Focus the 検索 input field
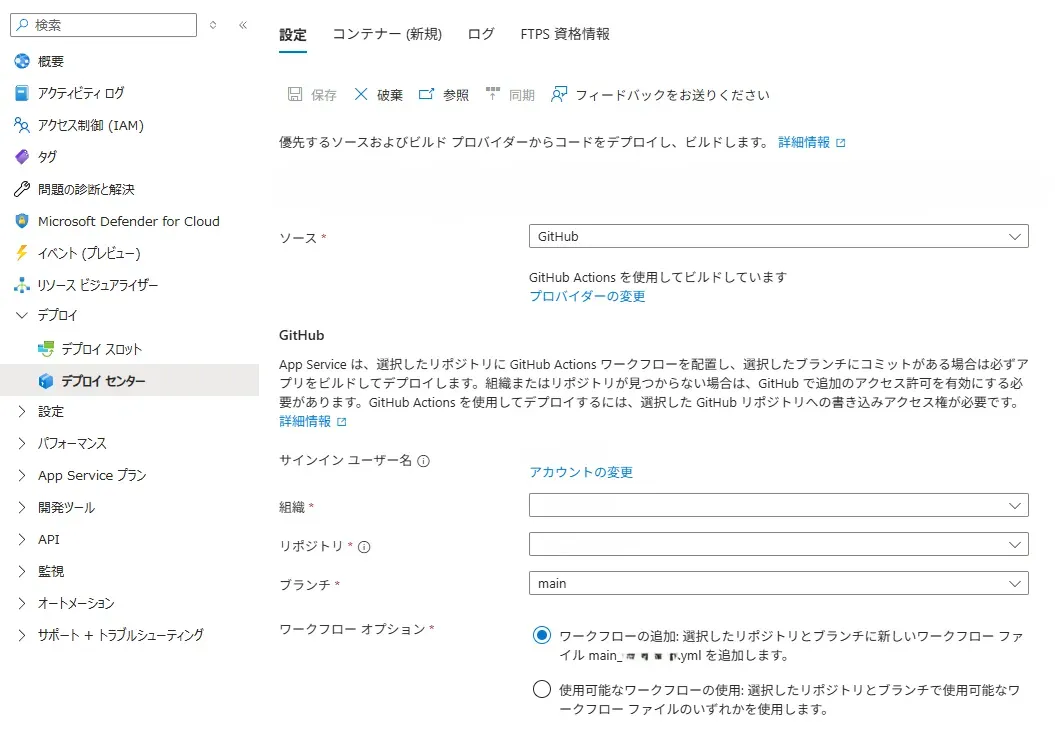The width and height of the screenshot is (1055, 739). [x=104, y=25]
